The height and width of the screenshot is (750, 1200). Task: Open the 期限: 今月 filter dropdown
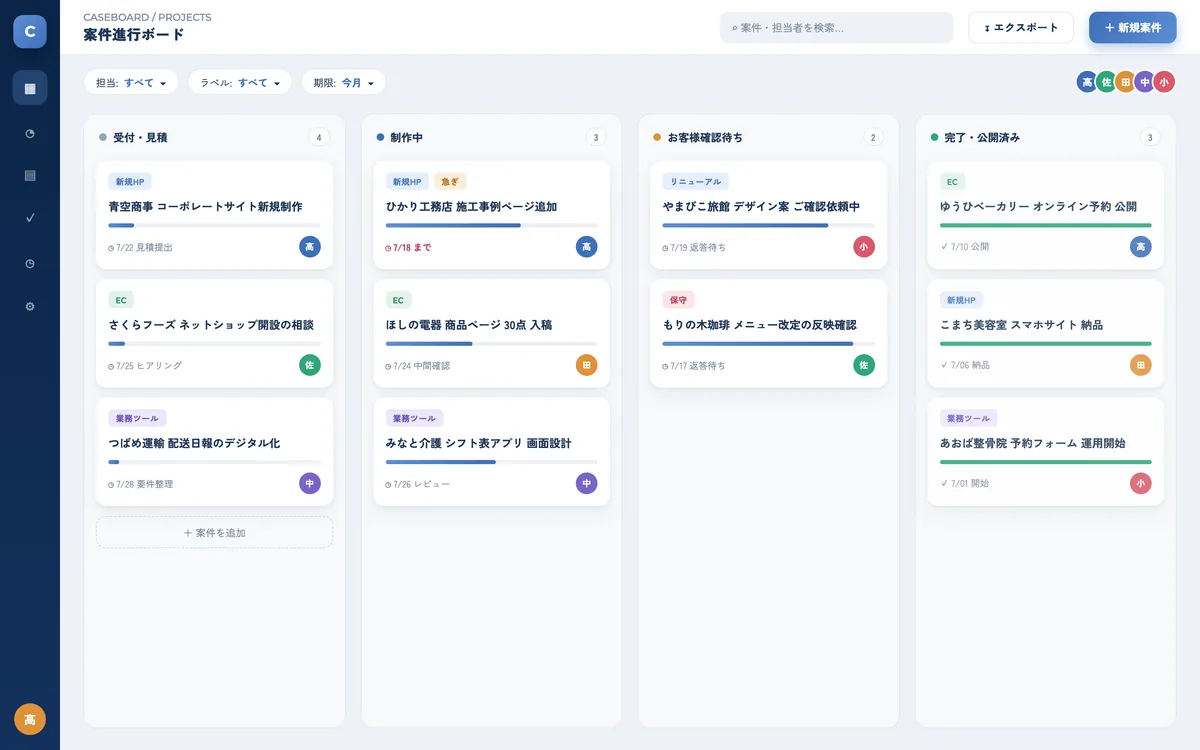344,82
